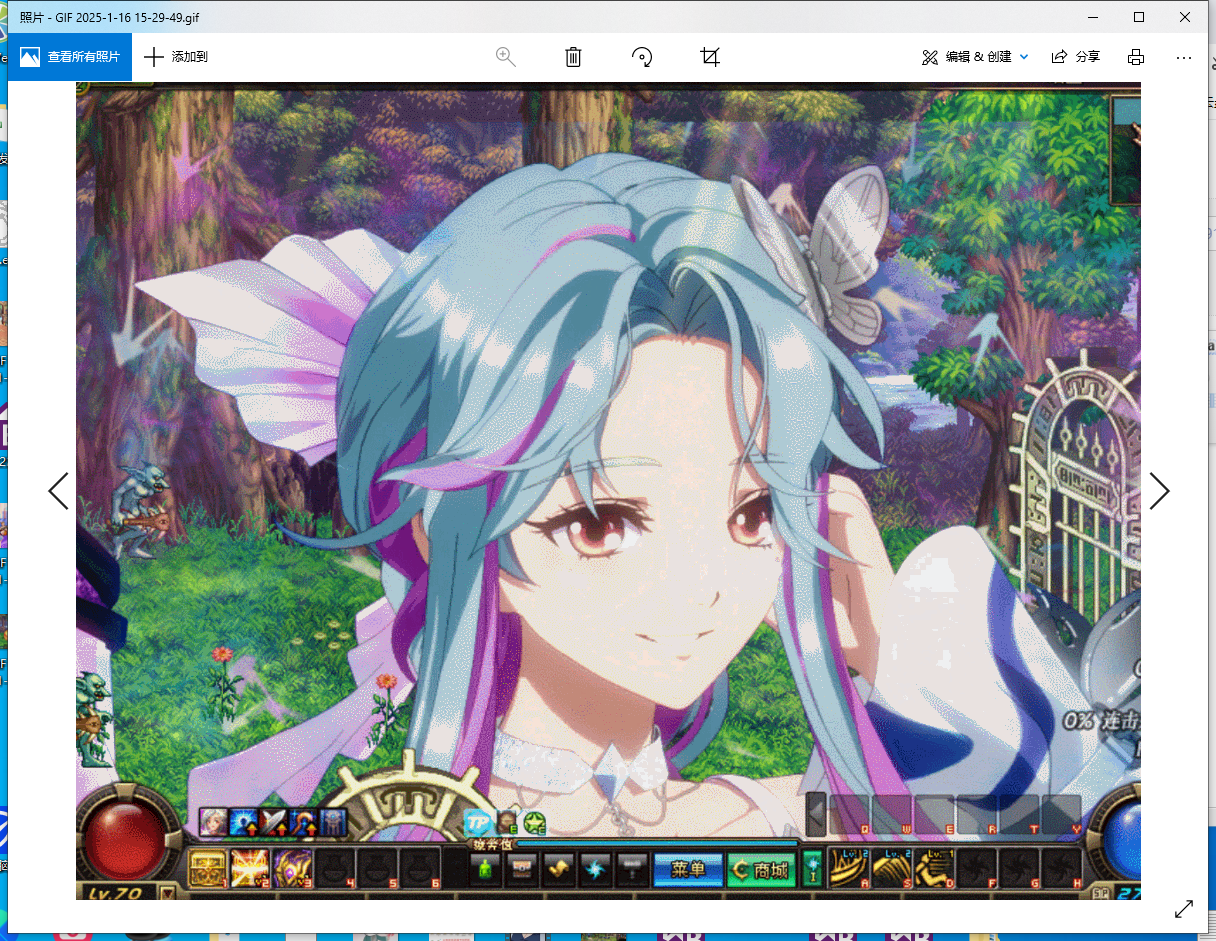
Task: Open the 添加到 menu
Action: click(176, 57)
